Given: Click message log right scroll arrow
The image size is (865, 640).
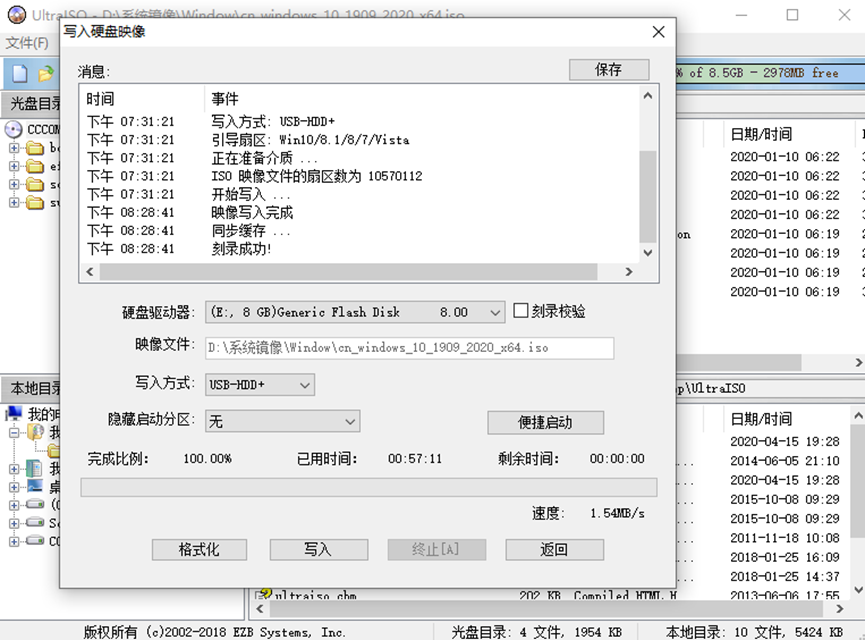Looking at the screenshot, I should 629,271.
